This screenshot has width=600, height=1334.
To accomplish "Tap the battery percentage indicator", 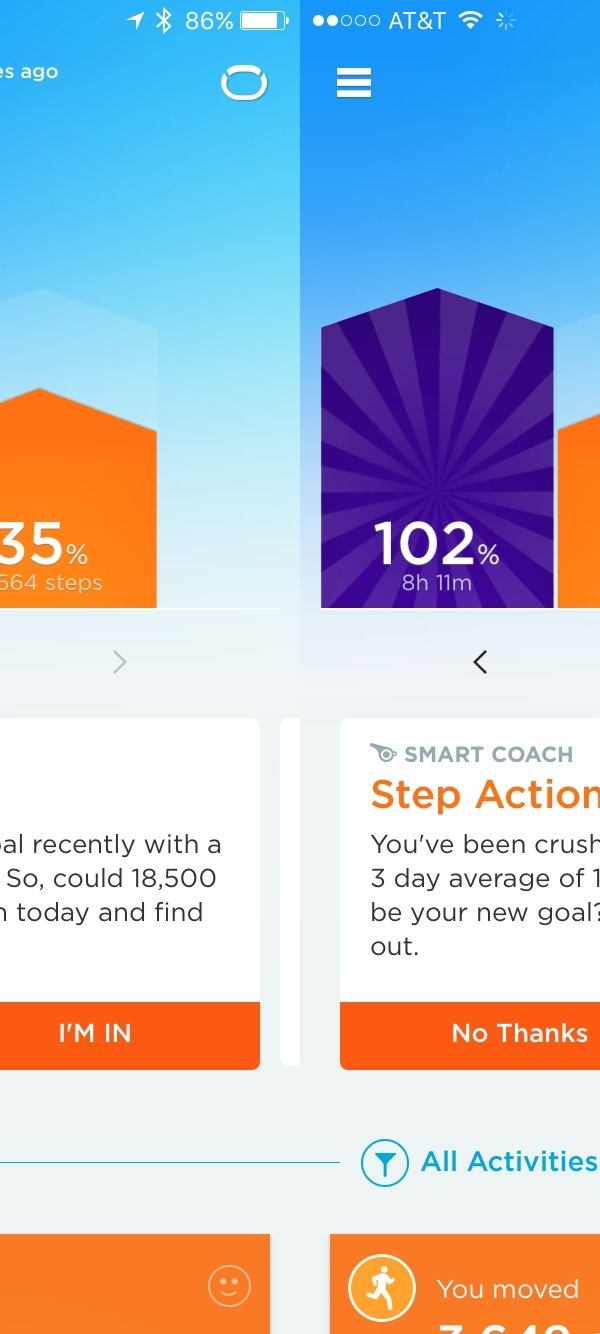I will (x=209, y=21).
